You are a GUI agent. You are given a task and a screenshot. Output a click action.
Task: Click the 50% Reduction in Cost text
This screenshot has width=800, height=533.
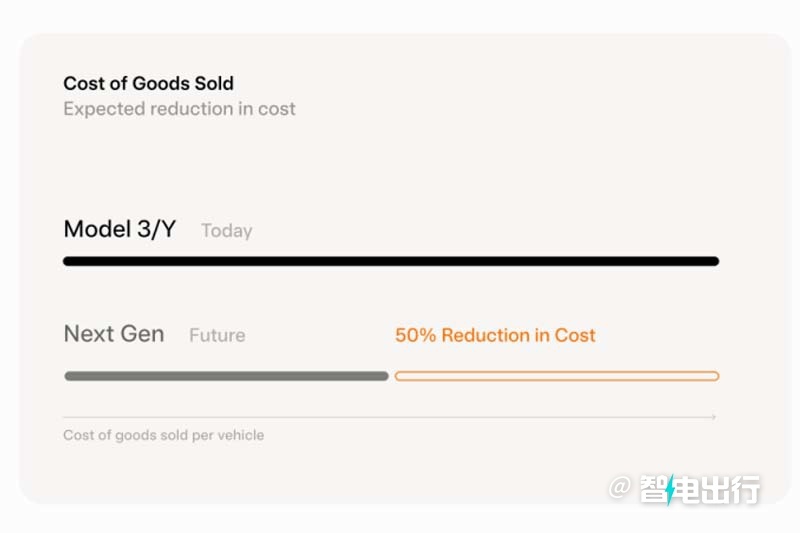click(495, 335)
